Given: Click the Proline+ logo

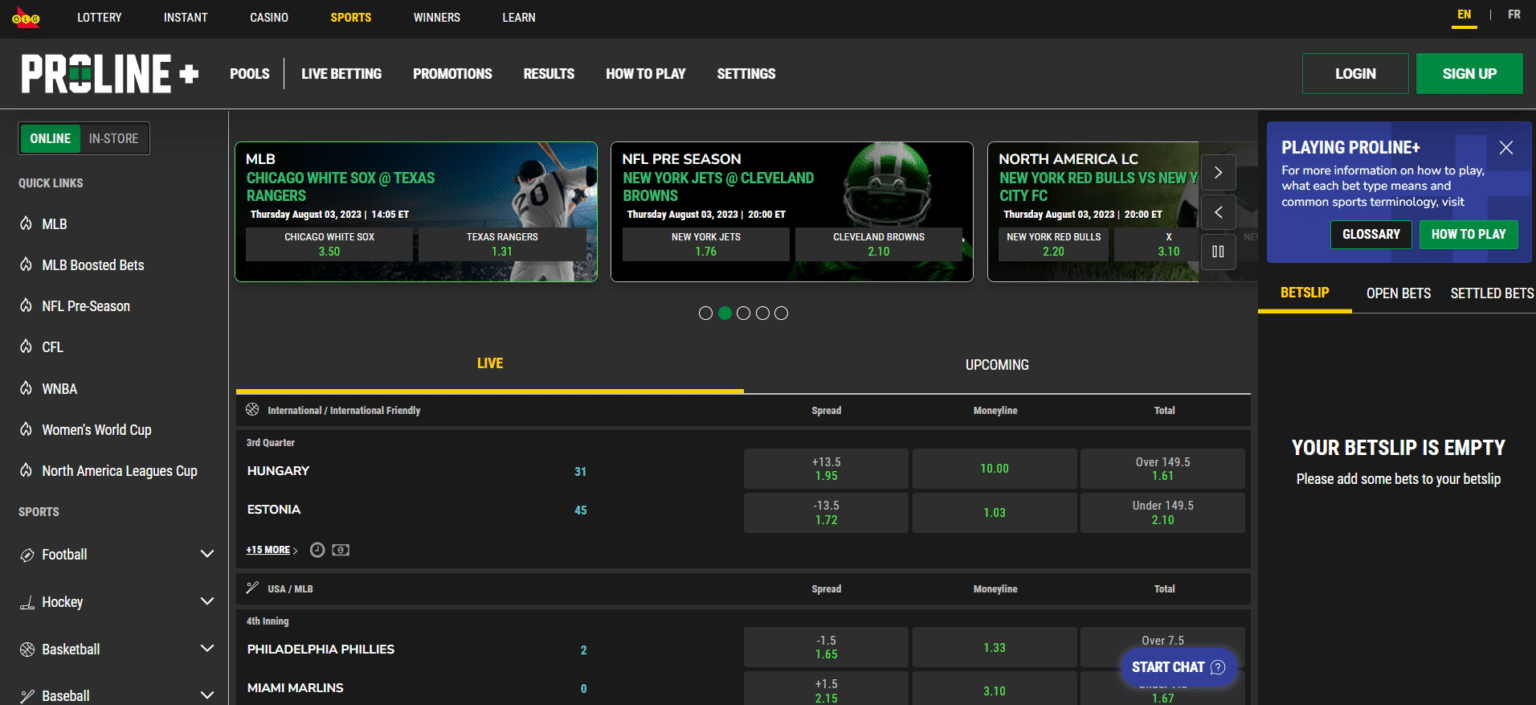Looking at the screenshot, I should [x=108, y=73].
